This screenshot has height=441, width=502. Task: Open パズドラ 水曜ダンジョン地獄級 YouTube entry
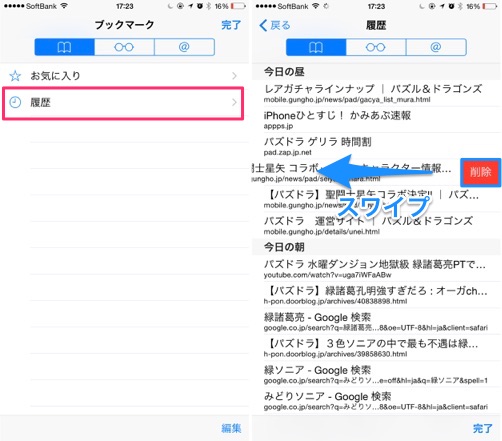point(377,269)
